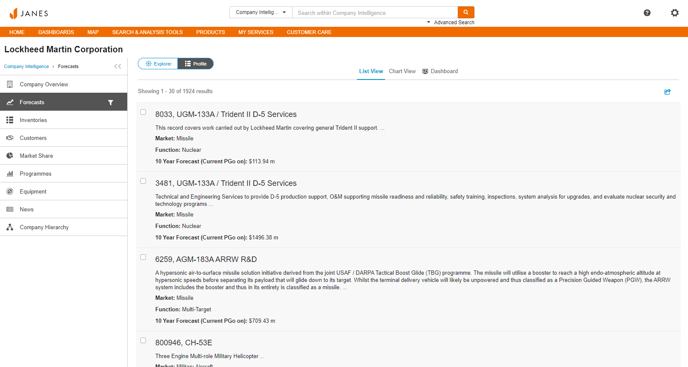Open Market Share in sidebar

pyautogui.click(x=64, y=155)
